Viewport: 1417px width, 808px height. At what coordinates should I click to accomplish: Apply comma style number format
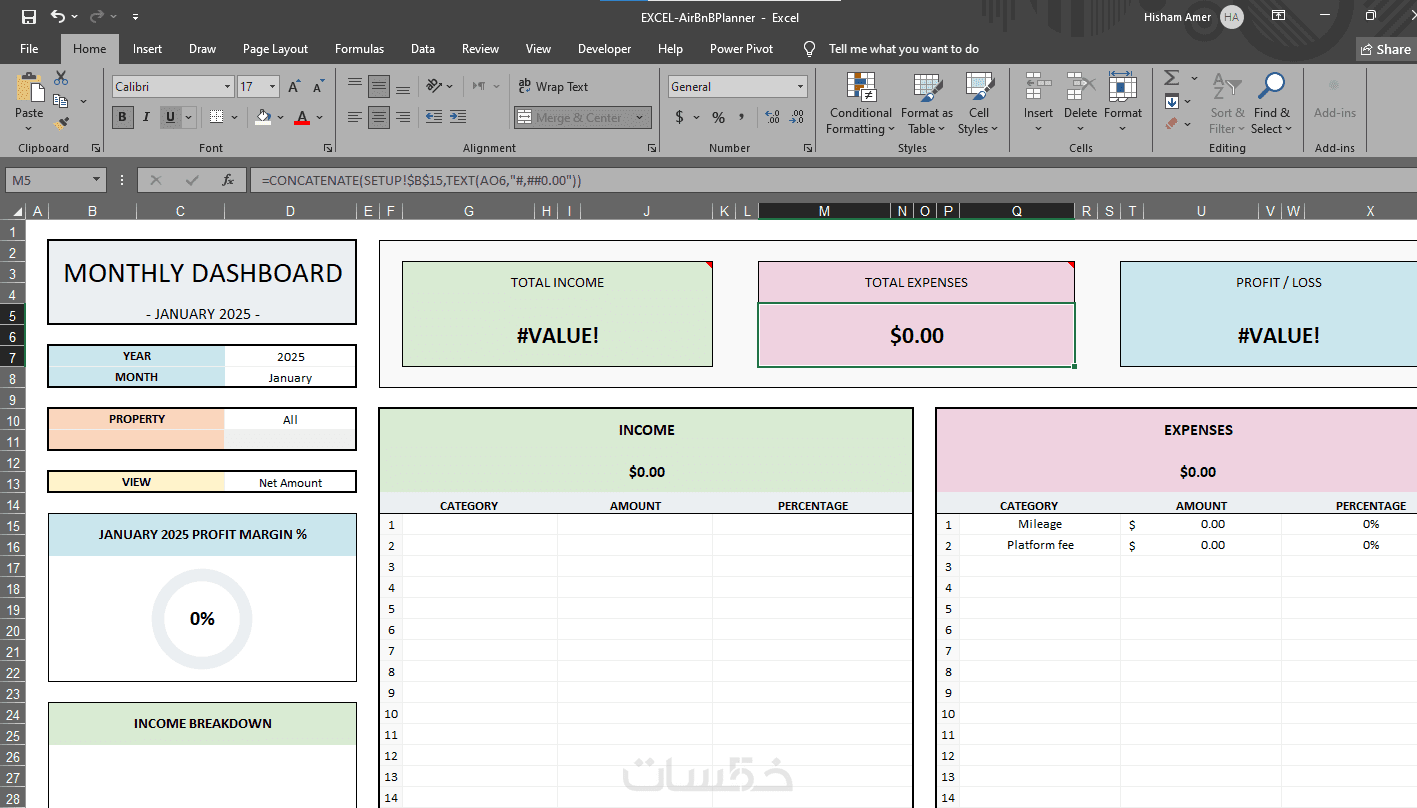point(742,117)
